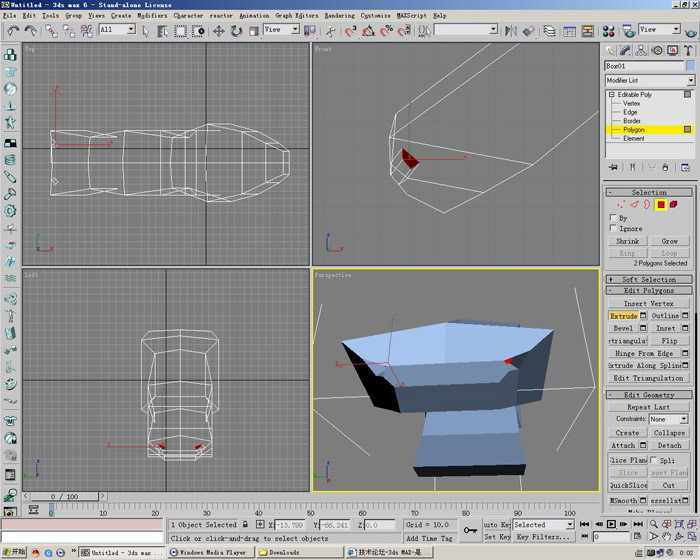Expand the Soft Selection rollout
700x560 pixels.
click(648, 279)
